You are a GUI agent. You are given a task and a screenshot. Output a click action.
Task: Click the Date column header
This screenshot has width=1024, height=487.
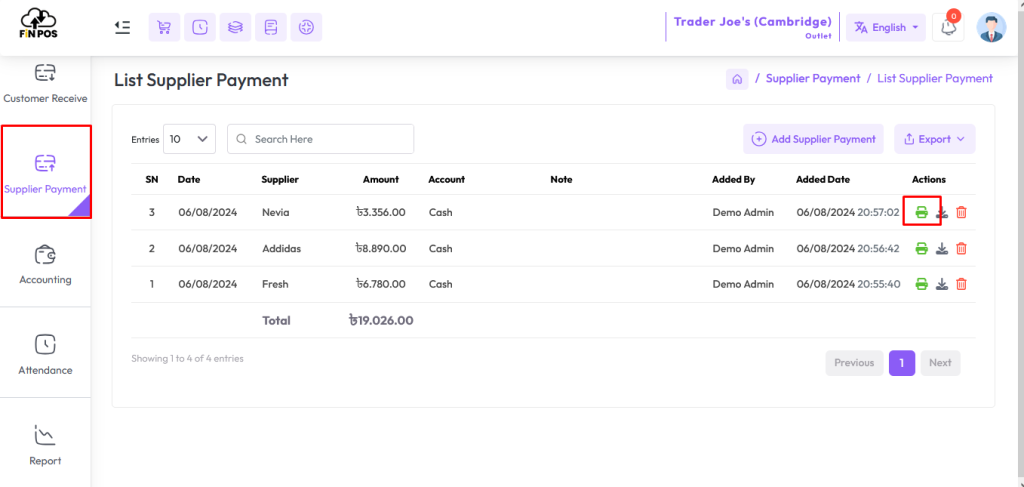[189, 180]
